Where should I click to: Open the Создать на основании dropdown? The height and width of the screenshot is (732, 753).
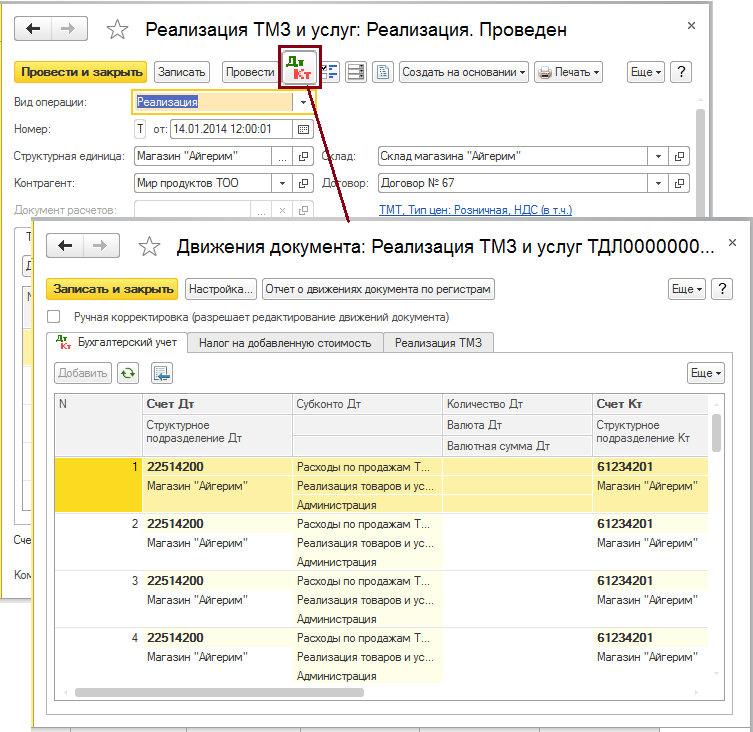[464, 72]
